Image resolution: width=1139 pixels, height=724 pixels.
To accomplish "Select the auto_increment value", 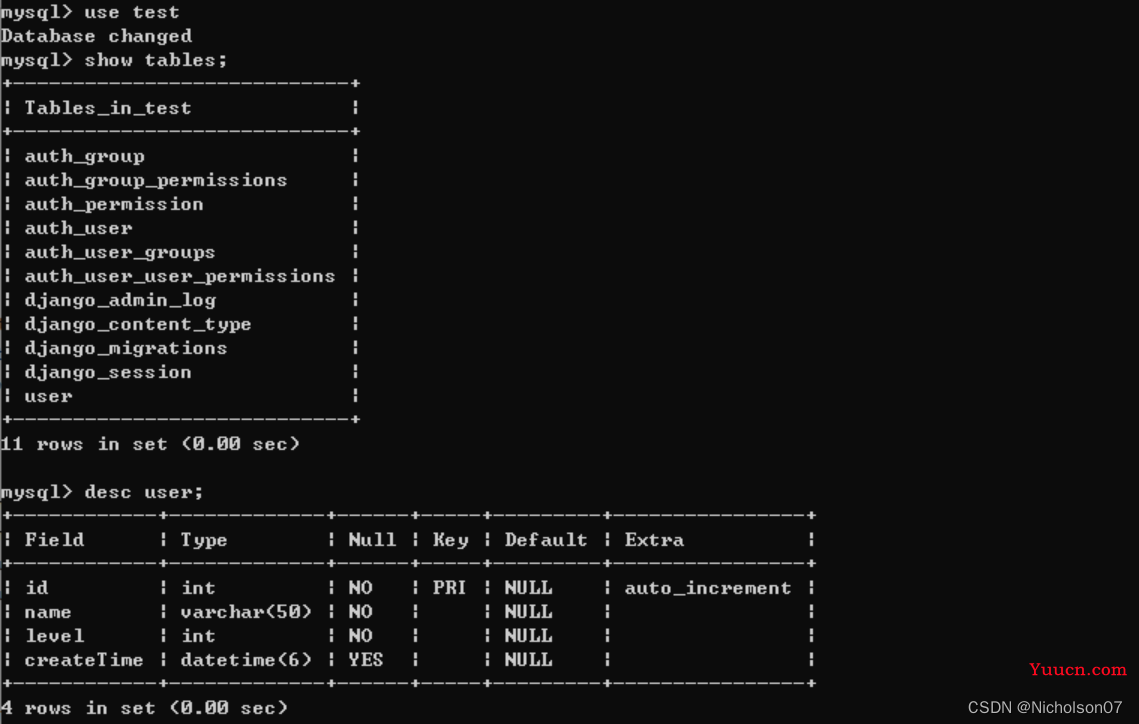I will [708, 587].
